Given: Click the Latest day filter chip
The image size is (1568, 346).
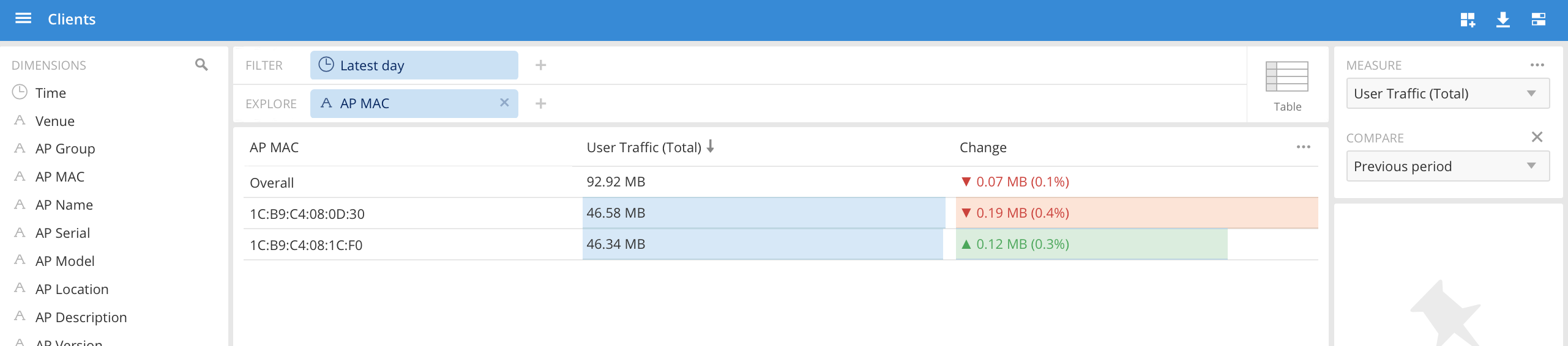Looking at the screenshot, I should click(414, 65).
